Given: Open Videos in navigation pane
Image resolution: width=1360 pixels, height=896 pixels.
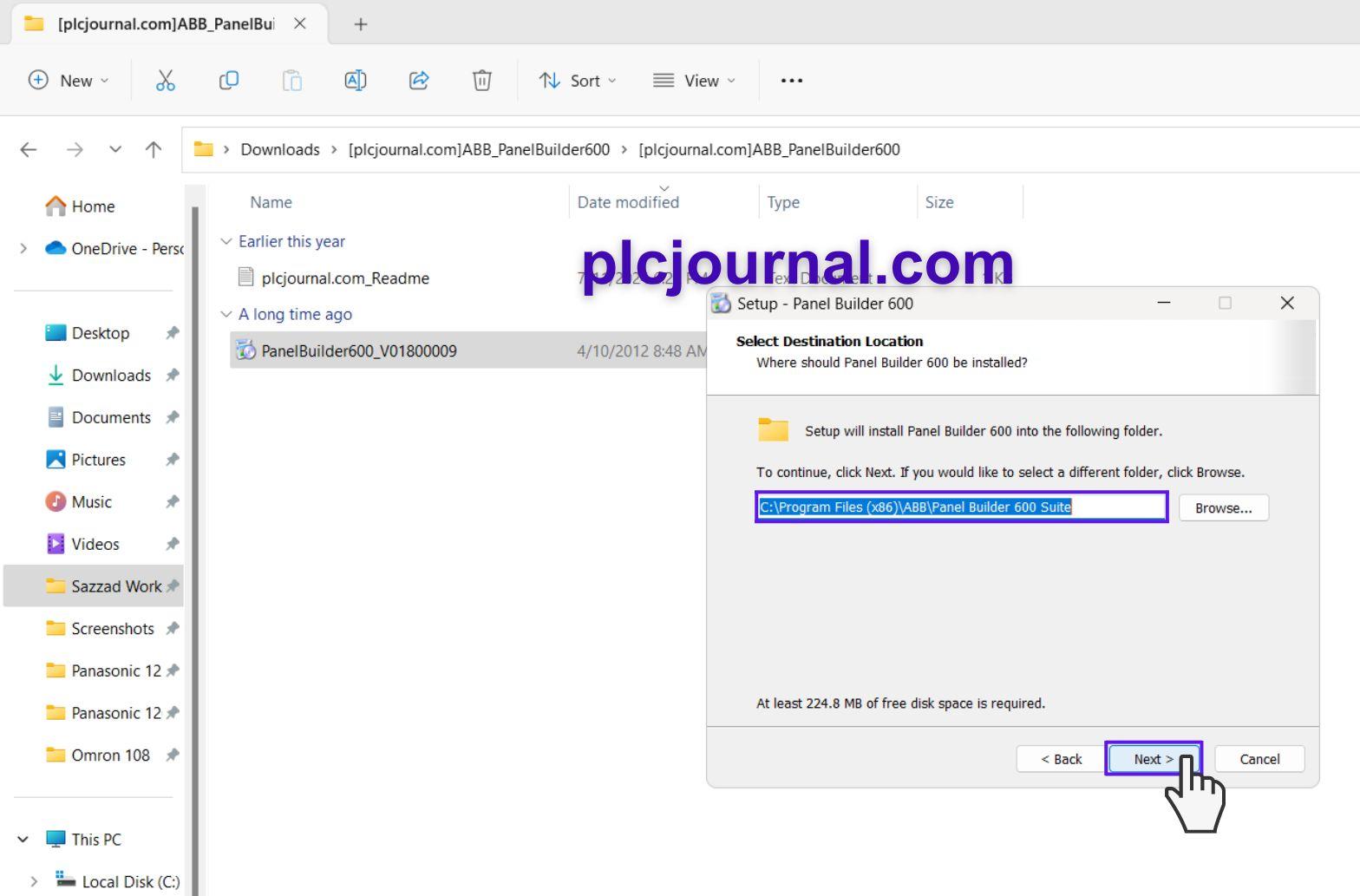Looking at the screenshot, I should (95, 545).
